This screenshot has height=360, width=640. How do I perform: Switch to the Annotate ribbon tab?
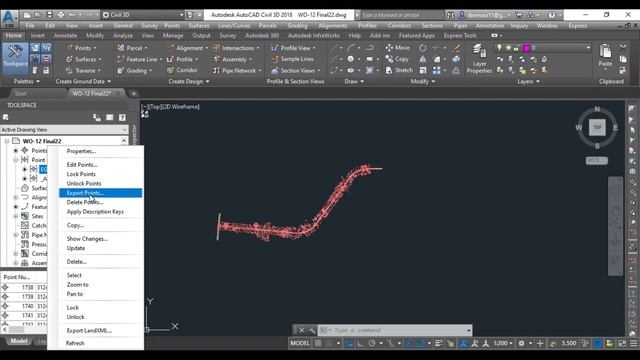tap(65, 36)
